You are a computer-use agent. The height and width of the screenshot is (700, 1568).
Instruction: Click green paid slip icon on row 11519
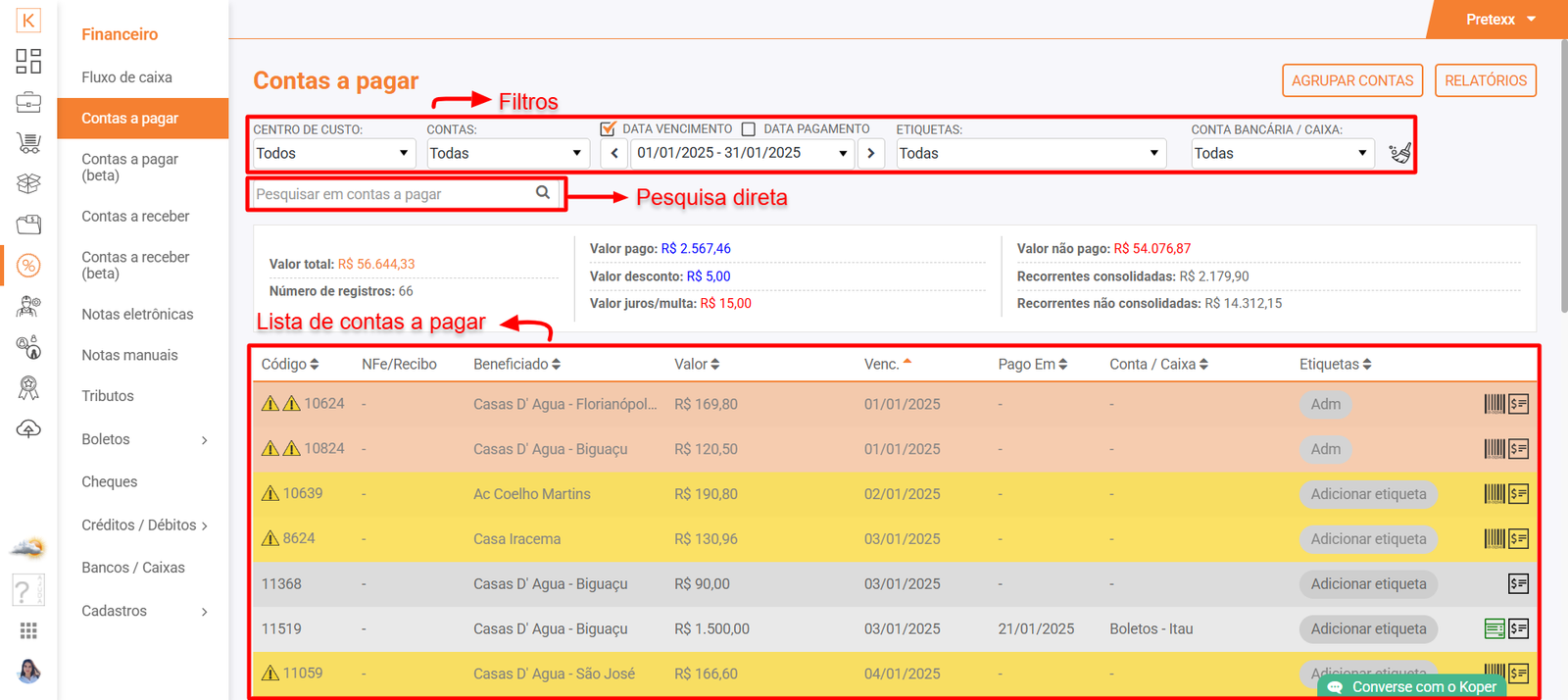1494,629
